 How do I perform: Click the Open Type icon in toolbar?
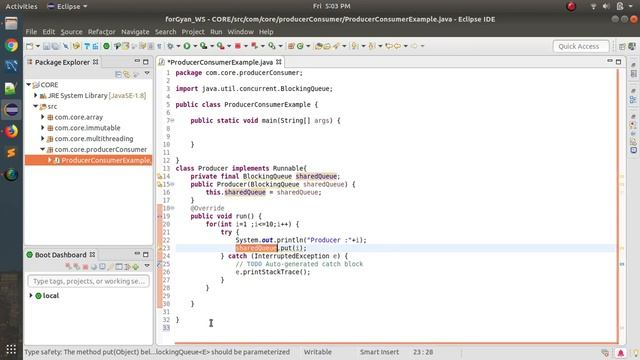[x=319, y=46]
